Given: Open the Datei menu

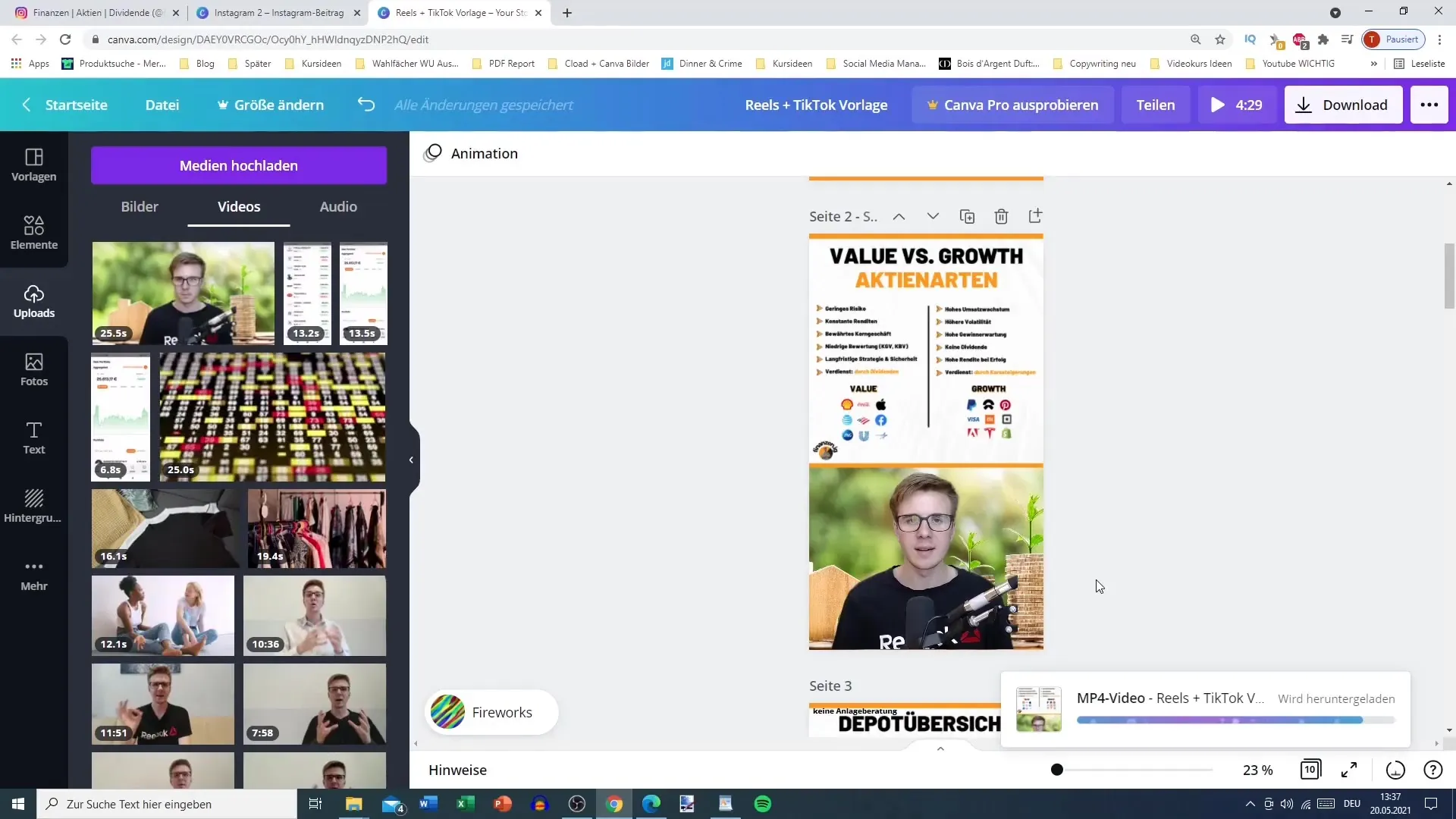Looking at the screenshot, I should pos(162,105).
